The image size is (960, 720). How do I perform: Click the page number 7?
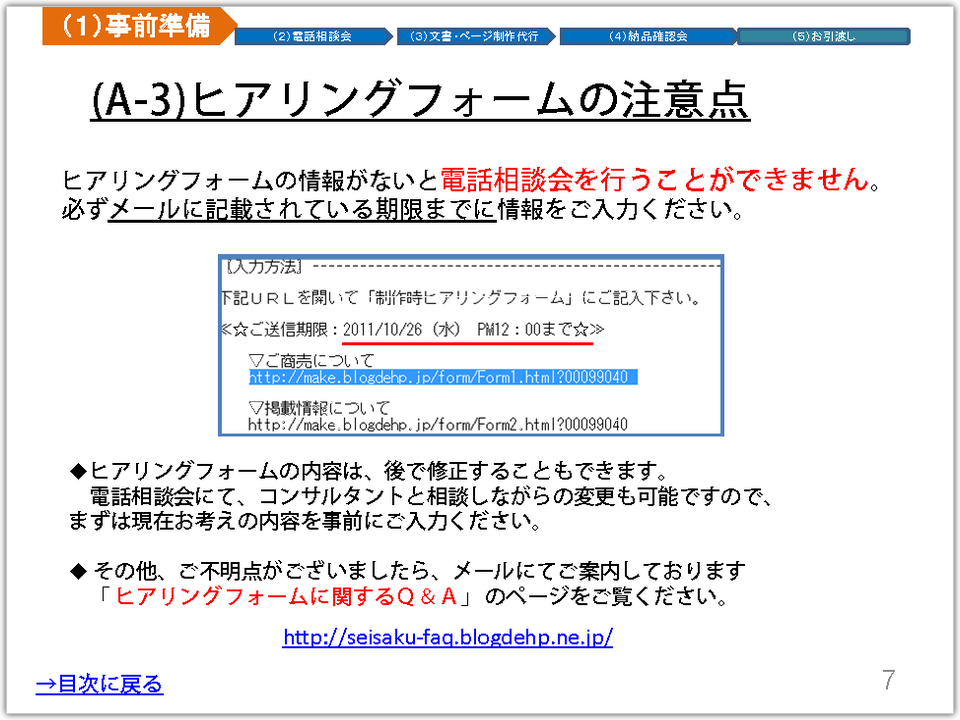888,681
